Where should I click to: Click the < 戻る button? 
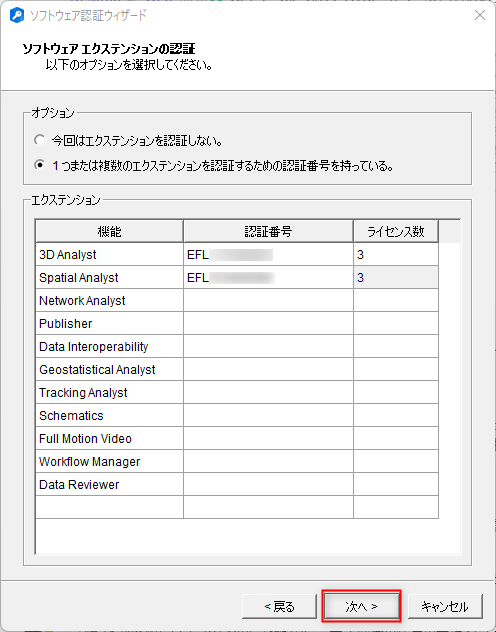279,606
